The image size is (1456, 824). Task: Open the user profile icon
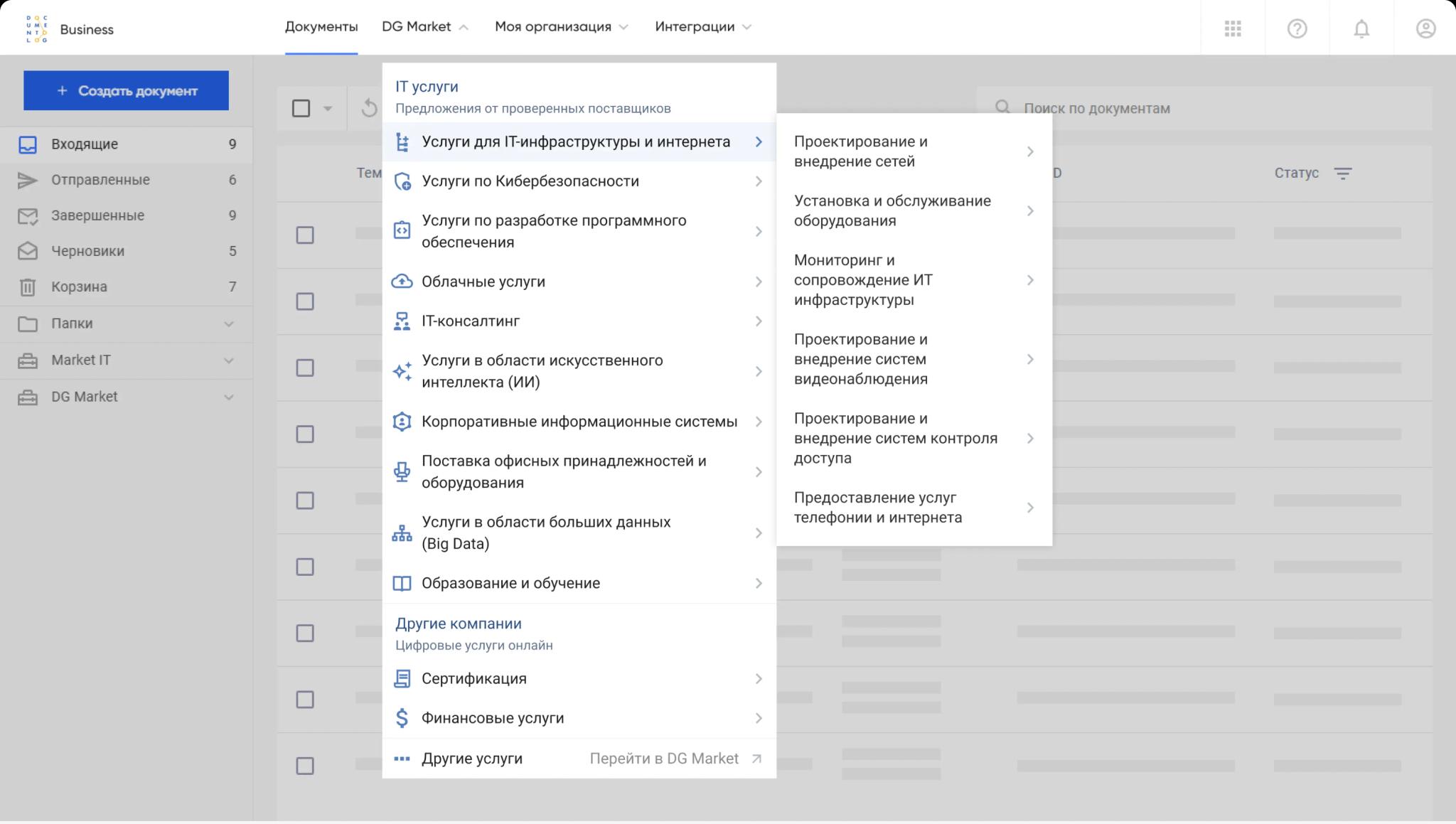(1425, 28)
